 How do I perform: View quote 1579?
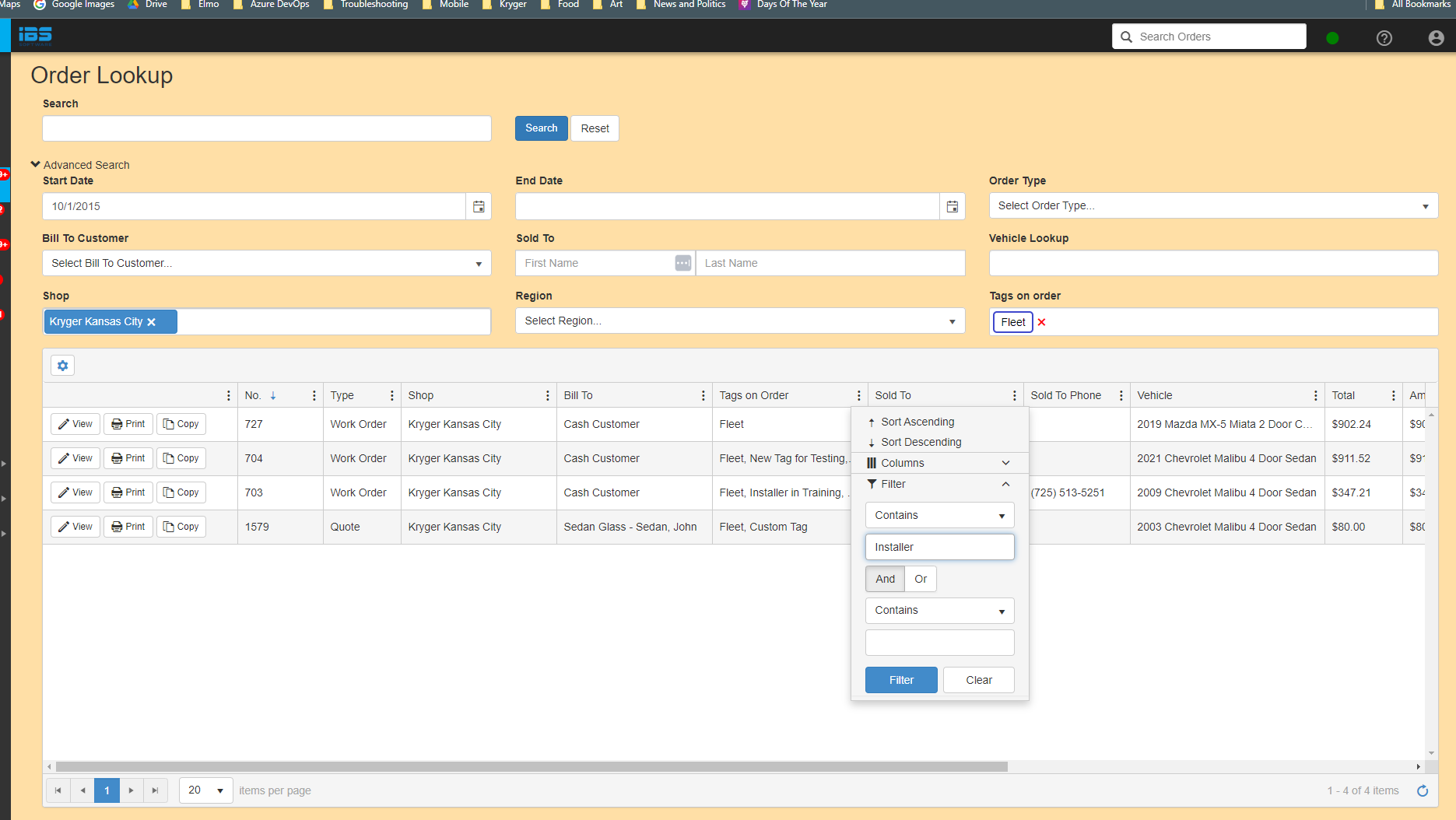(x=75, y=527)
